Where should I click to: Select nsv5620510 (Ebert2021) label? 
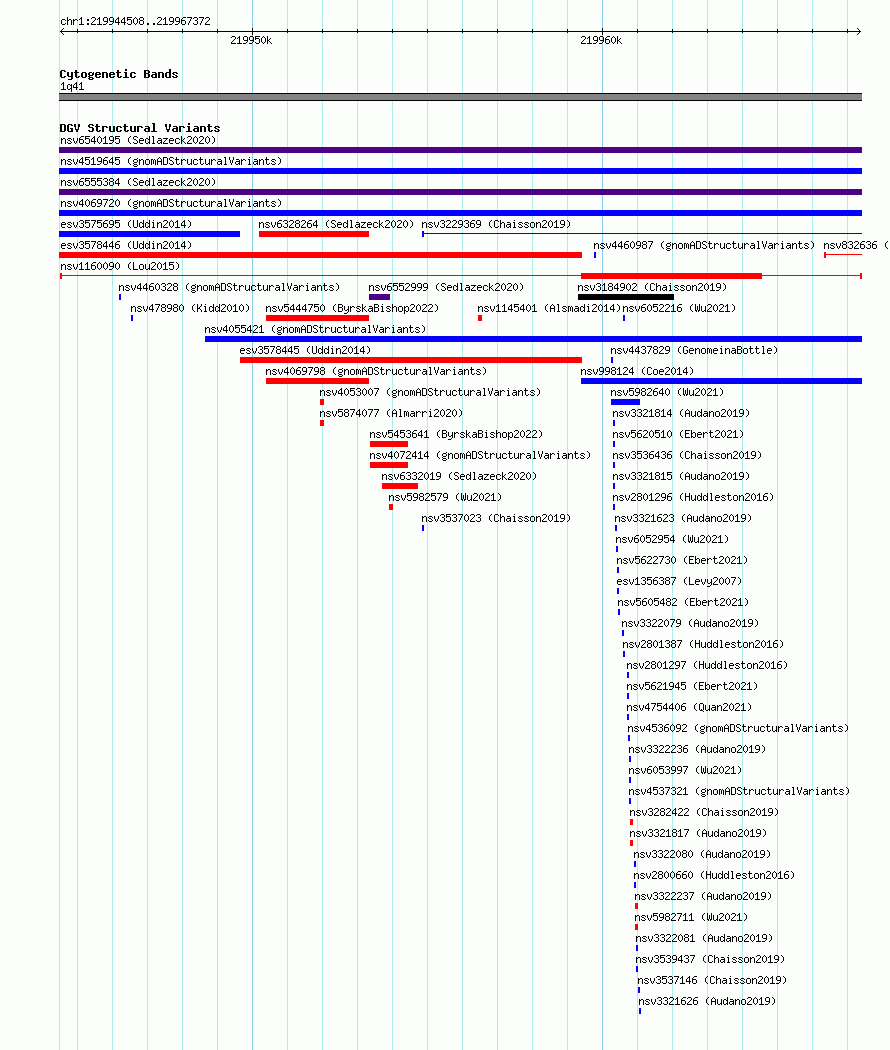678,434
